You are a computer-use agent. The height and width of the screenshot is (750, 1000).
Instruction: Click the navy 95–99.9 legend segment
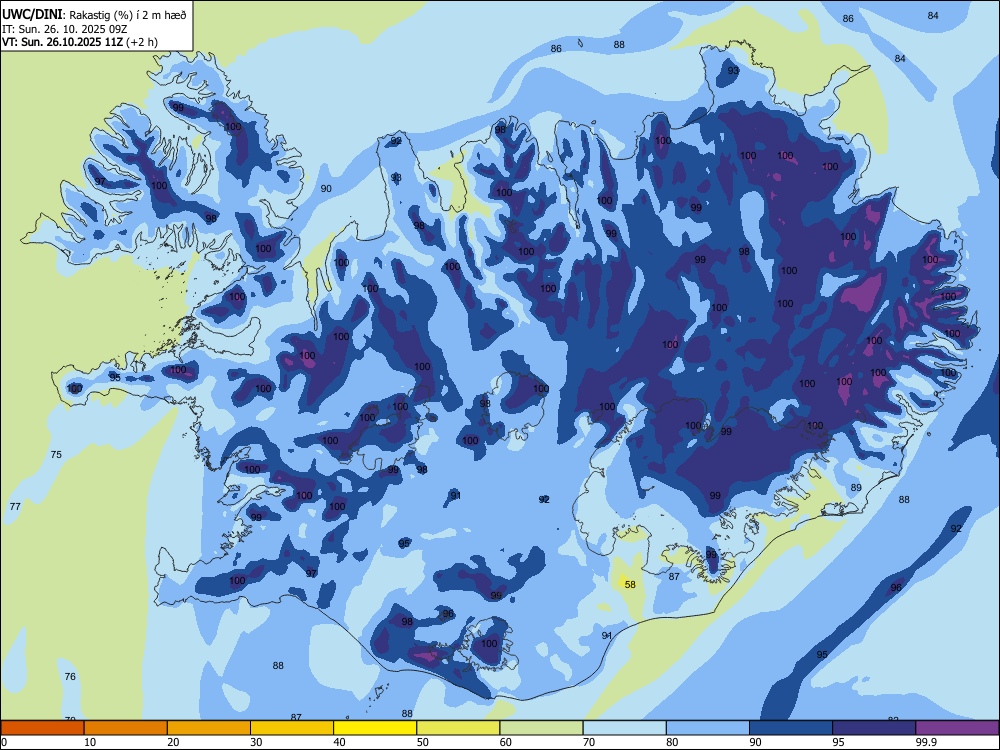click(x=874, y=728)
